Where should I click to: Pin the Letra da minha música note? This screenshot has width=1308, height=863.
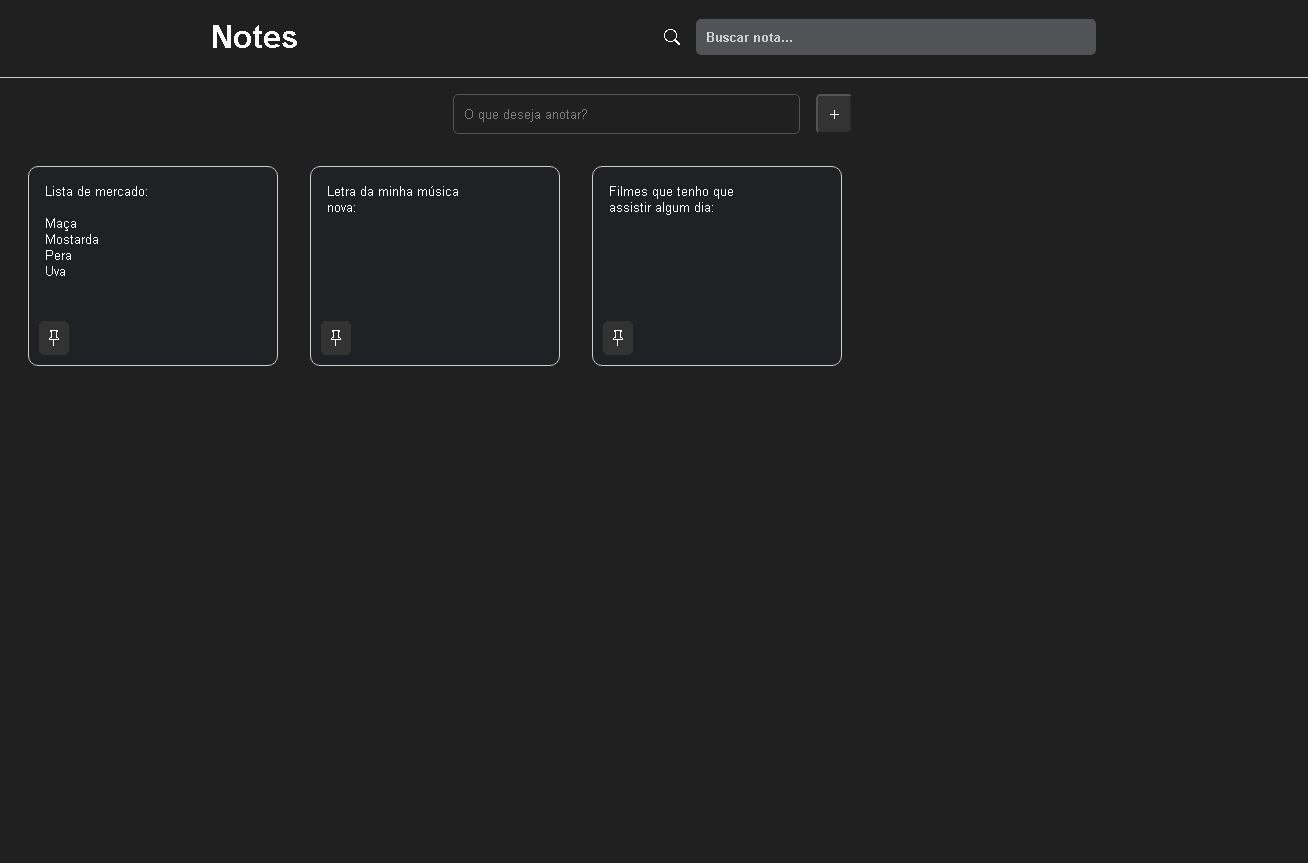click(336, 338)
